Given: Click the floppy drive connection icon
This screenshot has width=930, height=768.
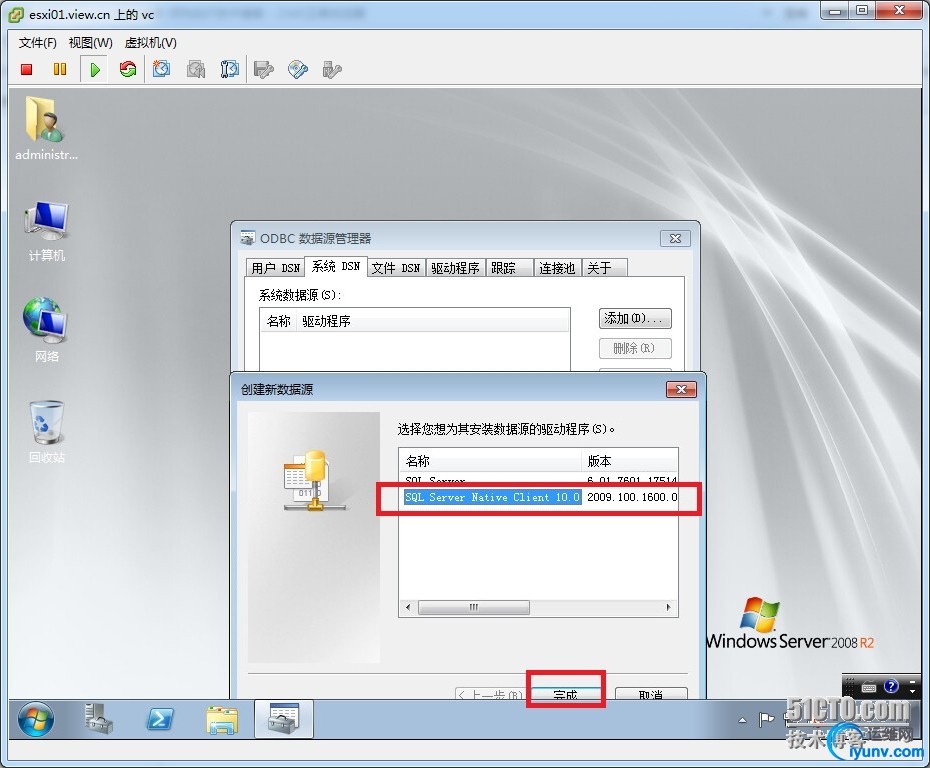Looking at the screenshot, I should click(263, 69).
